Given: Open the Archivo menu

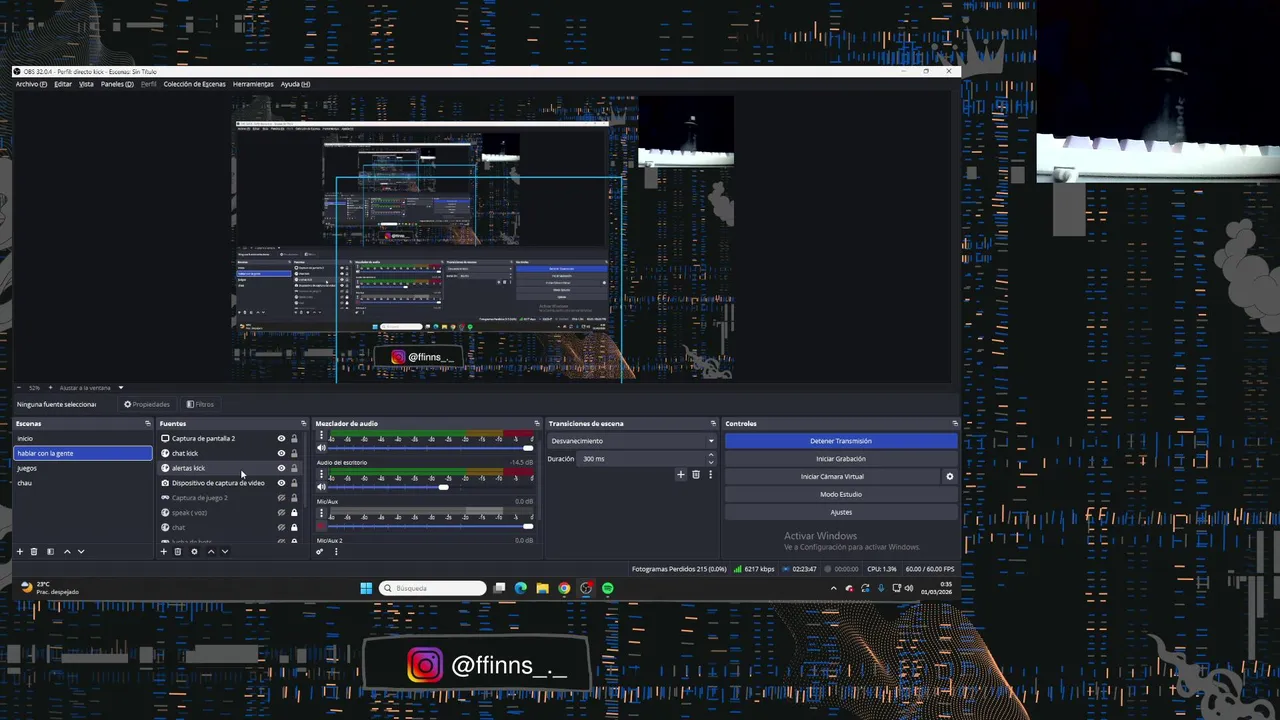Looking at the screenshot, I should pyautogui.click(x=31, y=84).
